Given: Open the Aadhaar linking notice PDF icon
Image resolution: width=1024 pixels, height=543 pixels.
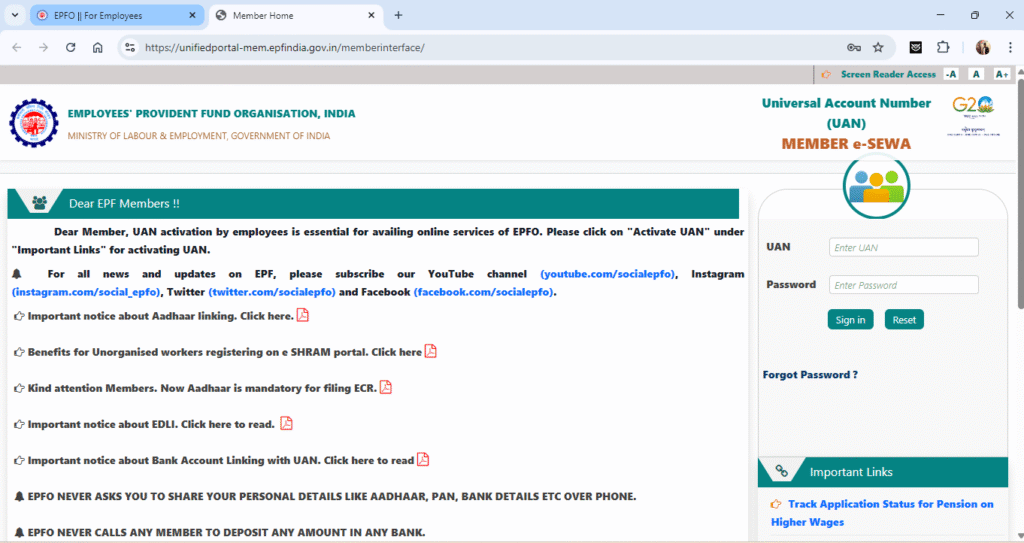Looking at the screenshot, I should click(x=303, y=316).
